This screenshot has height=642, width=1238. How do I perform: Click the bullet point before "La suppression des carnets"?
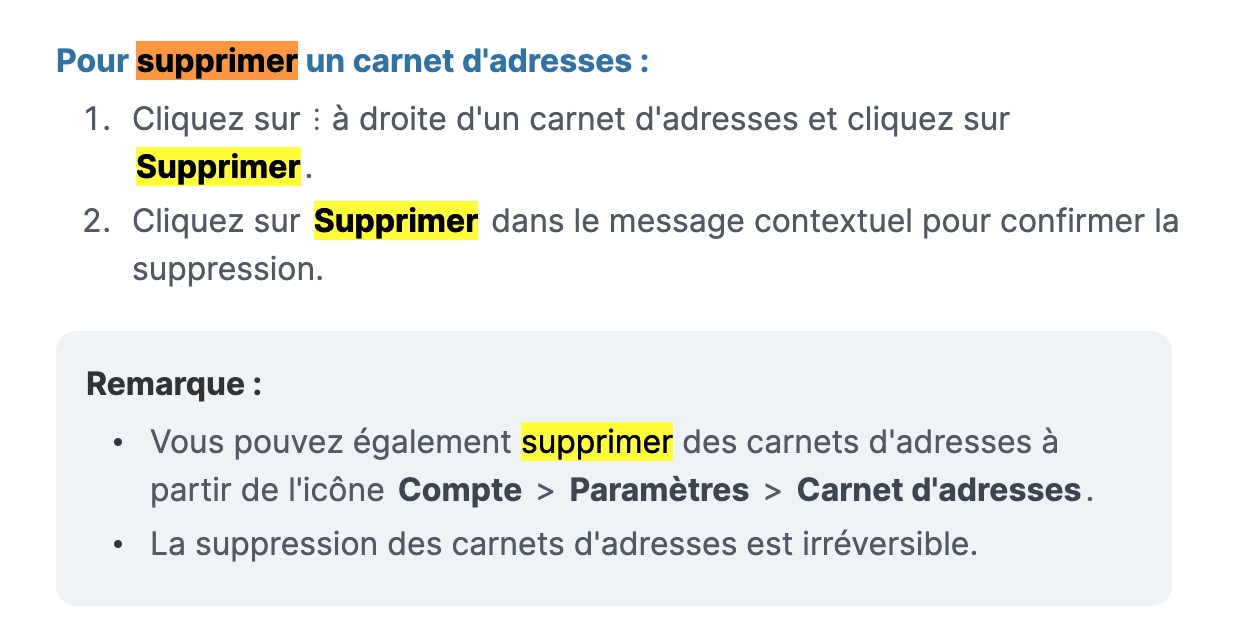[119, 546]
